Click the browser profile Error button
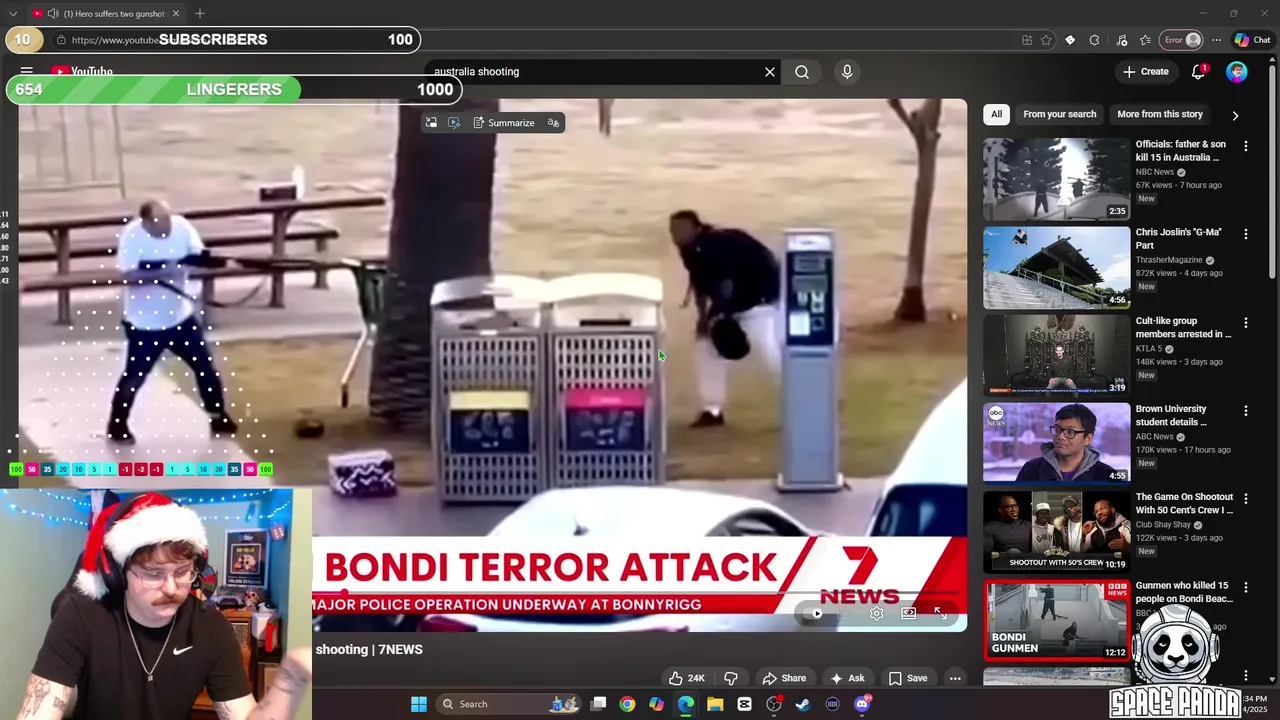Viewport: 1280px width, 720px height. [1181, 40]
